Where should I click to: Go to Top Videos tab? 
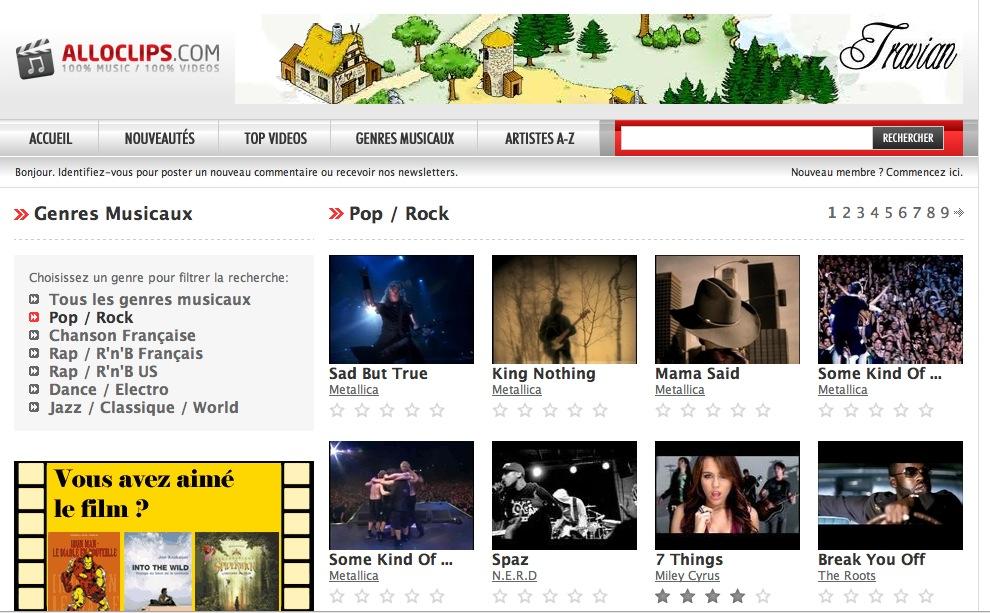(275, 138)
